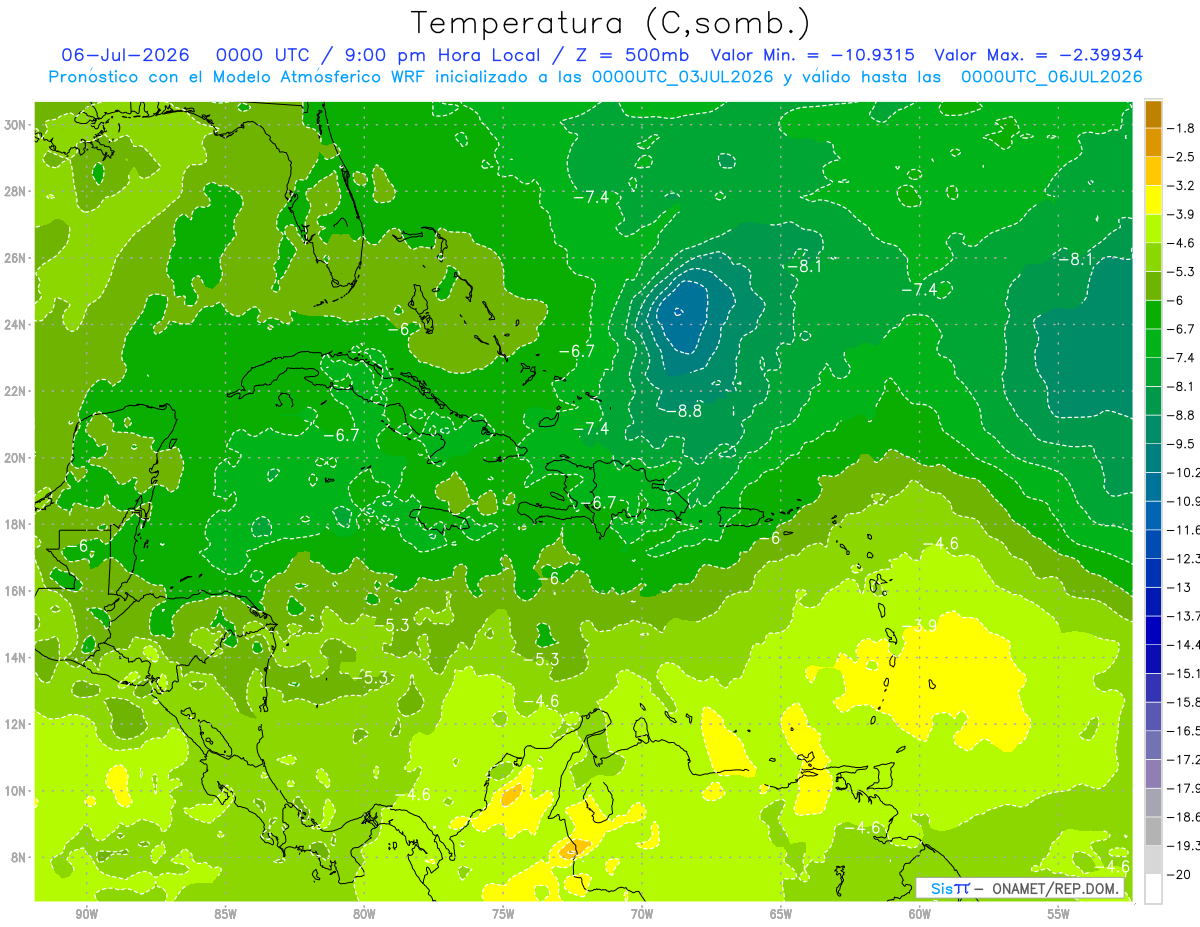This screenshot has width=1200, height=927.
Task: Click the "-20" colorbar tick label
Action: click(x=1179, y=874)
